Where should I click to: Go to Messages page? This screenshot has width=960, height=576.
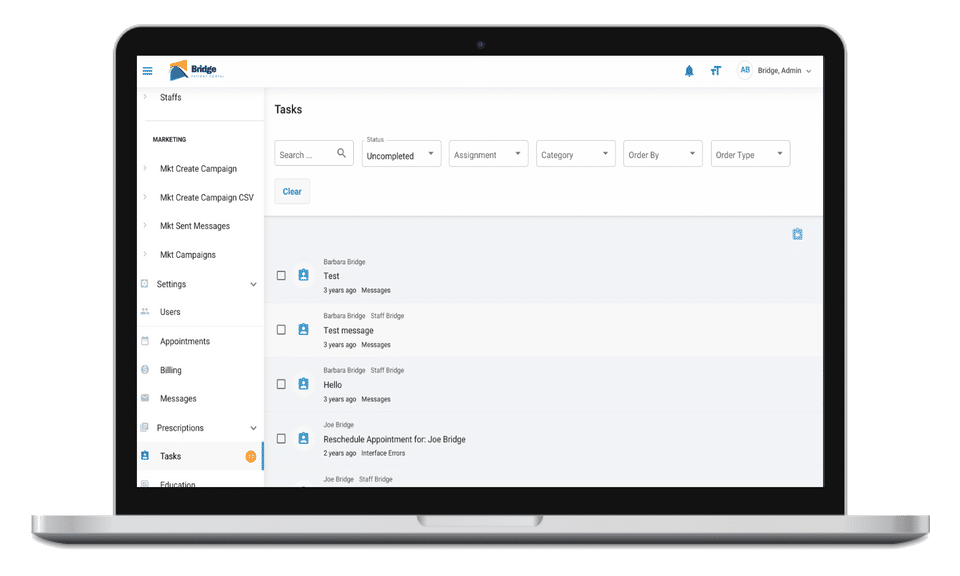point(178,398)
